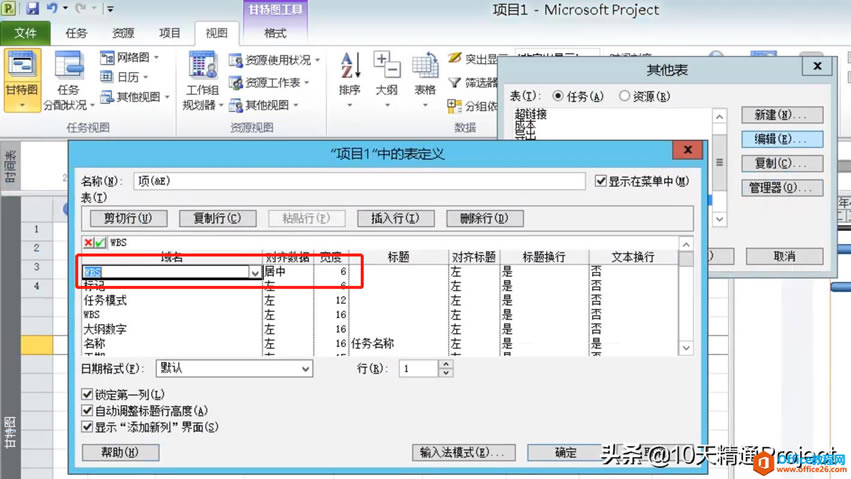Click scroll-up arrow in 其他表 list
This screenshot has height=479, width=851.
point(719,116)
